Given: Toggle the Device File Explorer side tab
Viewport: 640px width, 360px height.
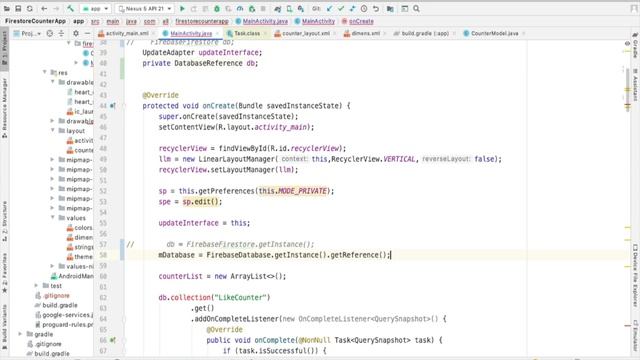Looking at the screenshot, I should (x=635, y=275).
